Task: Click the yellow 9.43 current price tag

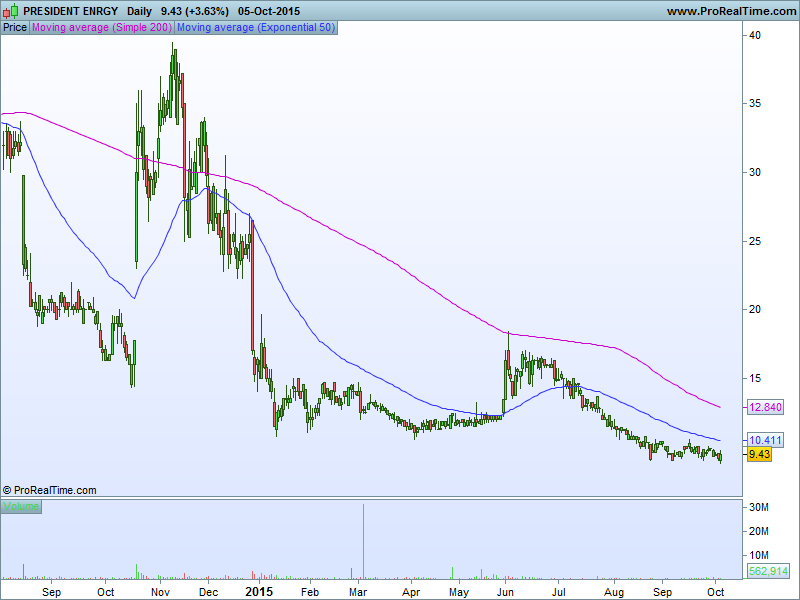Action: click(x=759, y=455)
